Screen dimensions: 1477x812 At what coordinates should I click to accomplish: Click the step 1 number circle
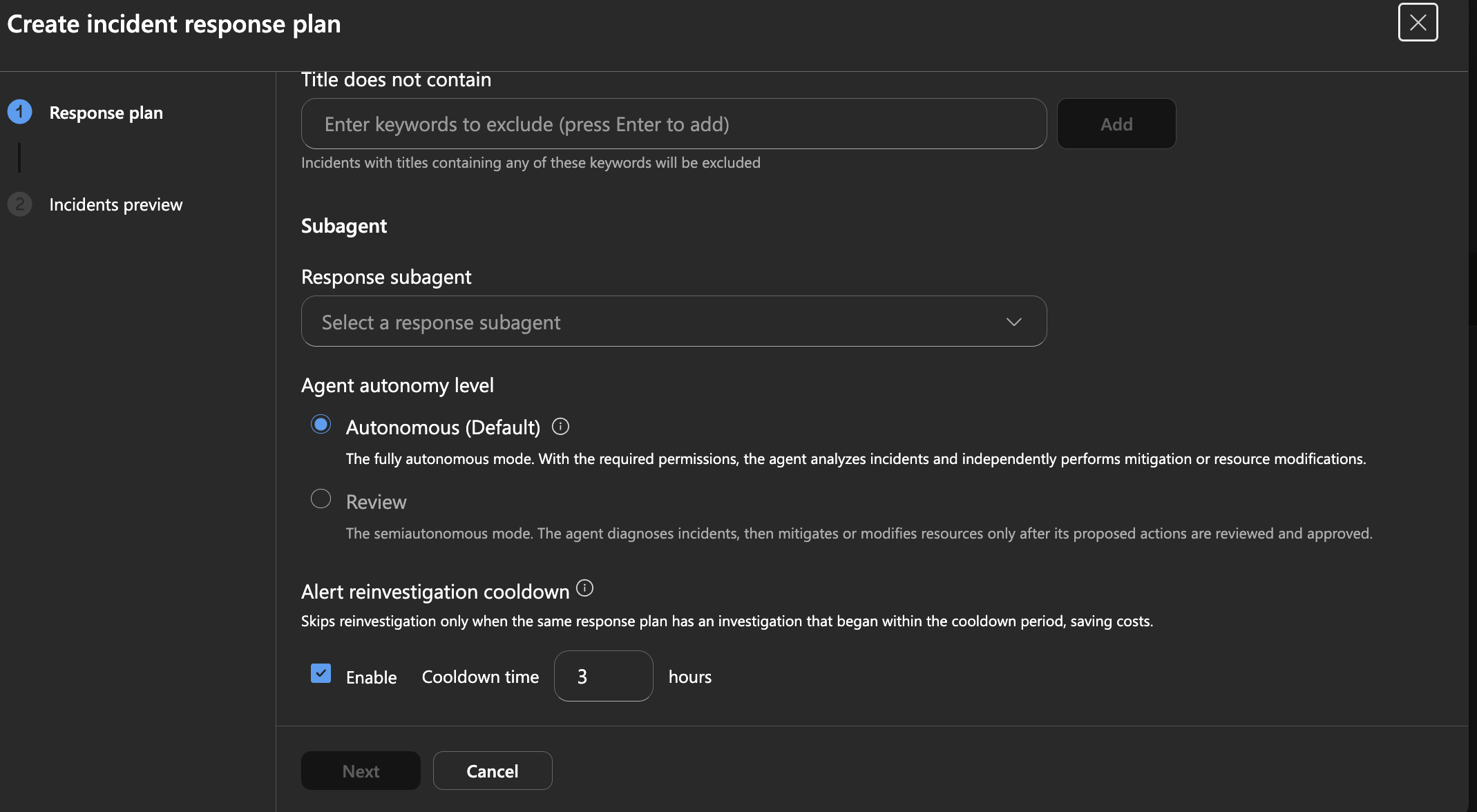click(19, 112)
